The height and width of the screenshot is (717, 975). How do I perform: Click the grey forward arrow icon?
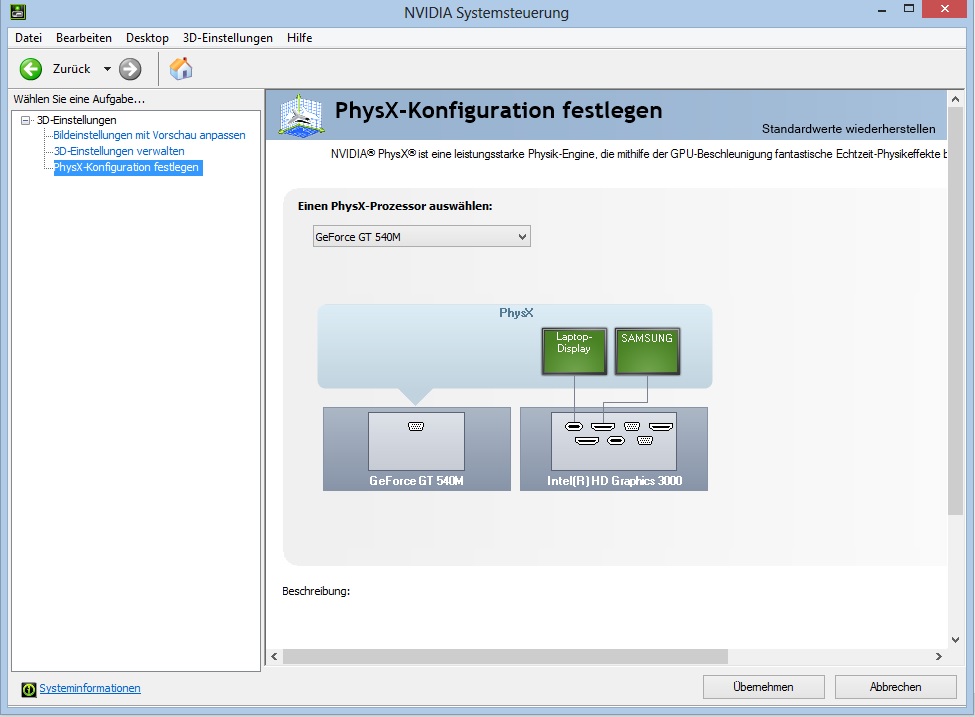[x=130, y=69]
